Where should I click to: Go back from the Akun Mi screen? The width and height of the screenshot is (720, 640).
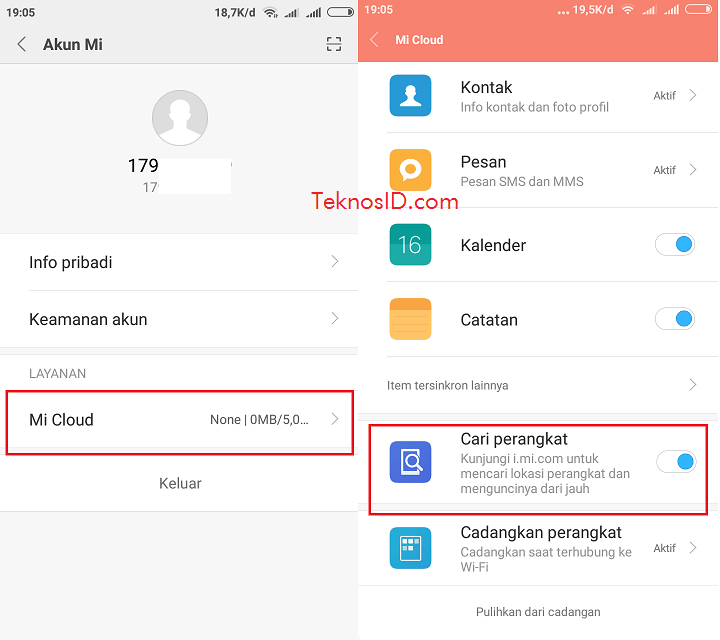tap(21, 45)
